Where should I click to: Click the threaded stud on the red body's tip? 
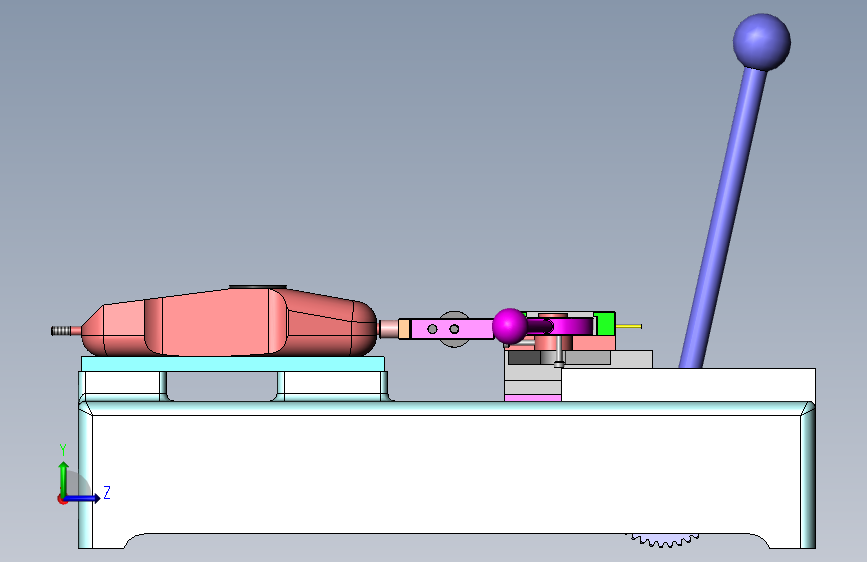pyautogui.click(x=61, y=331)
